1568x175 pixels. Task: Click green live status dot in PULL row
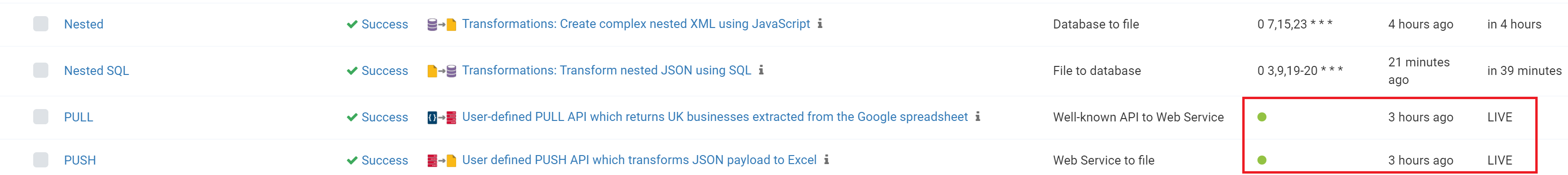(1262, 117)
